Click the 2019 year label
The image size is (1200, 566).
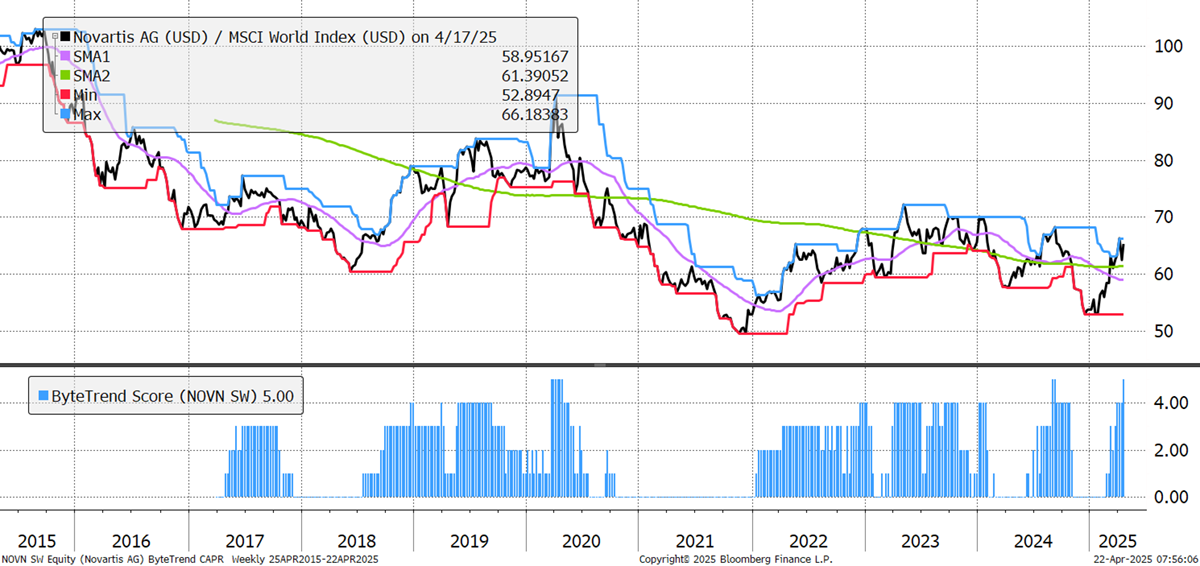click(469, 540)
